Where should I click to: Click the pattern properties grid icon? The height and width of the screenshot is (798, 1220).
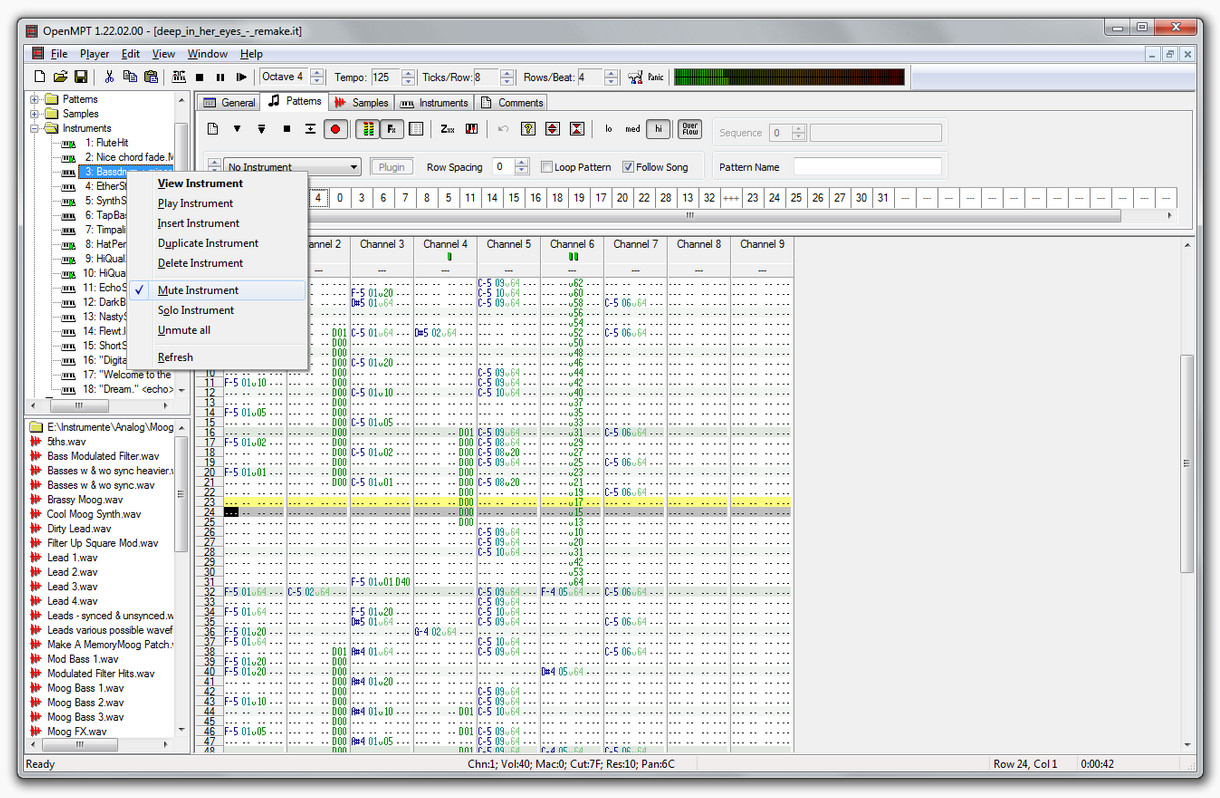[x=416, y=129]
